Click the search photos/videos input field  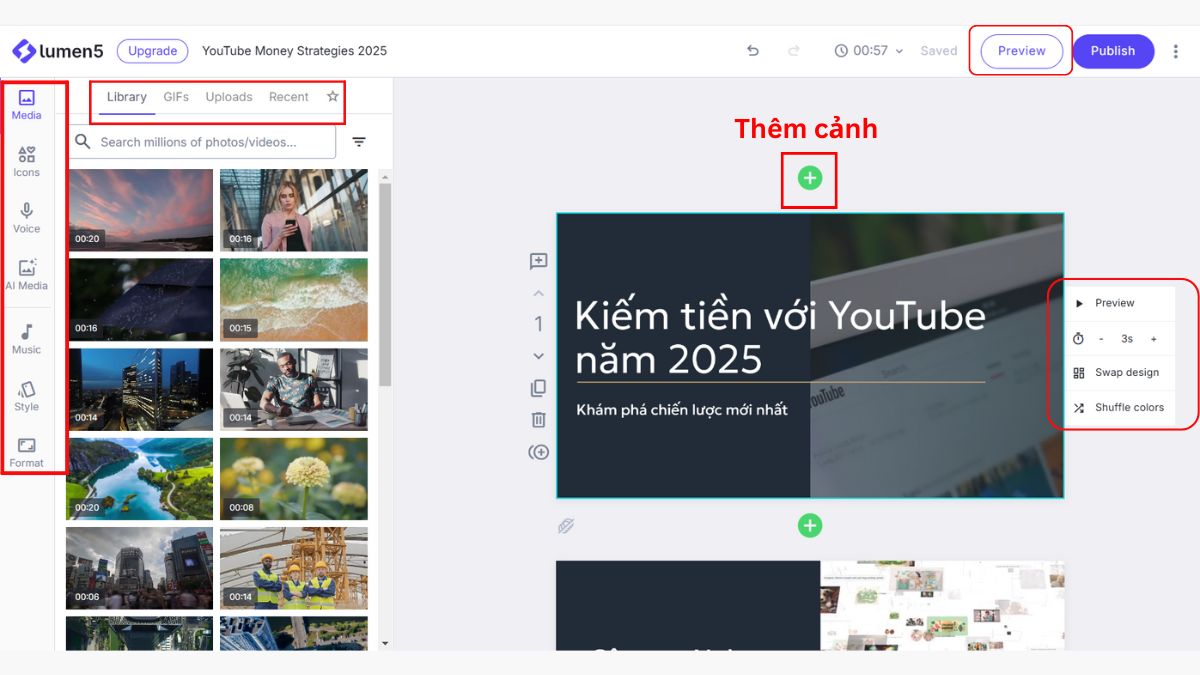(201, 142)
